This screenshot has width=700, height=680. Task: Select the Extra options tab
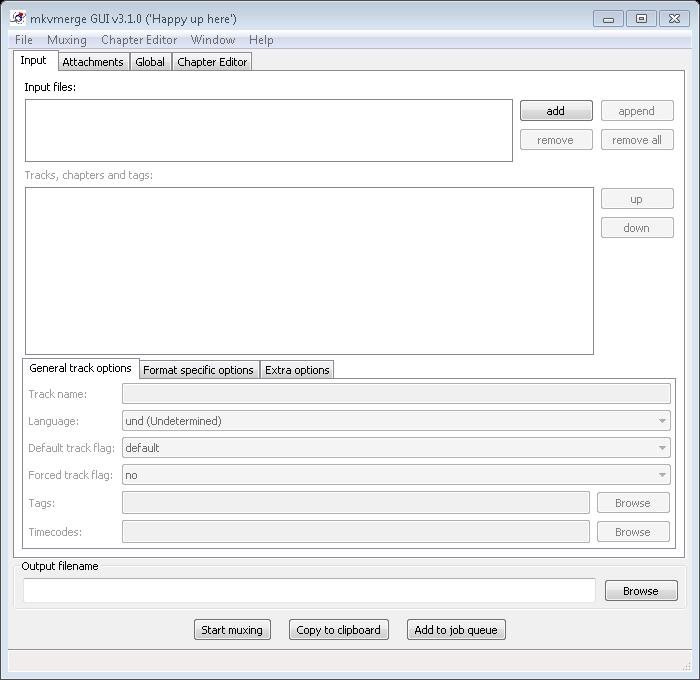click(297, 370)
